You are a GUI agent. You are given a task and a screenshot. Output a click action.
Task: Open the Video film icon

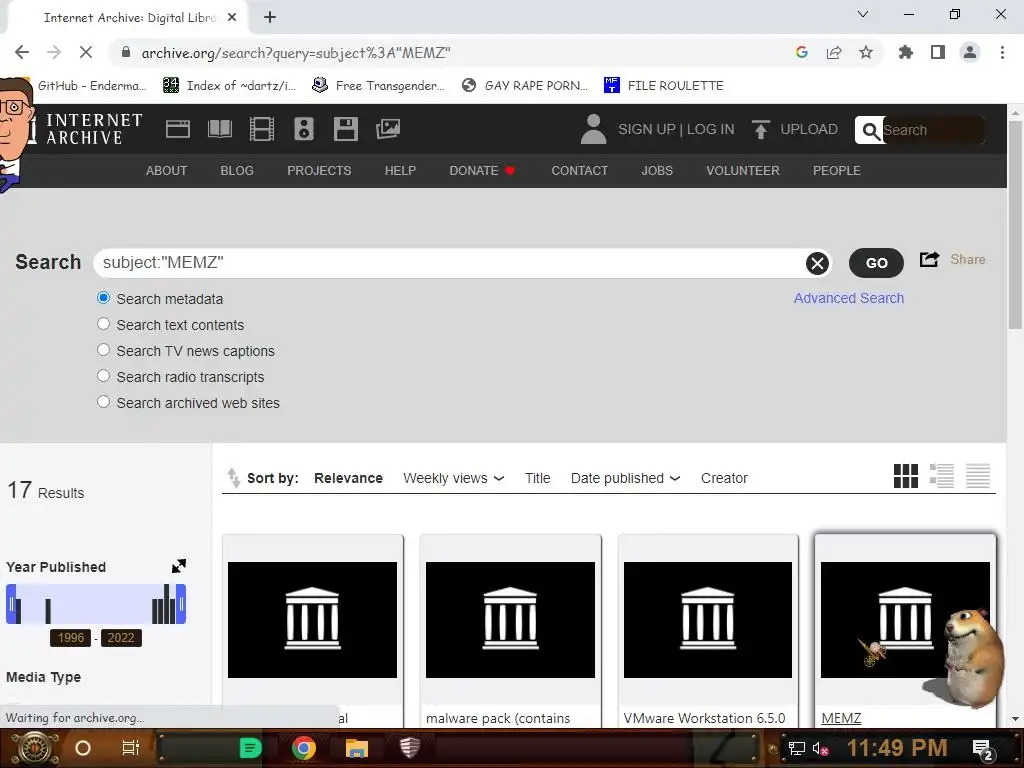coord(262,129)
